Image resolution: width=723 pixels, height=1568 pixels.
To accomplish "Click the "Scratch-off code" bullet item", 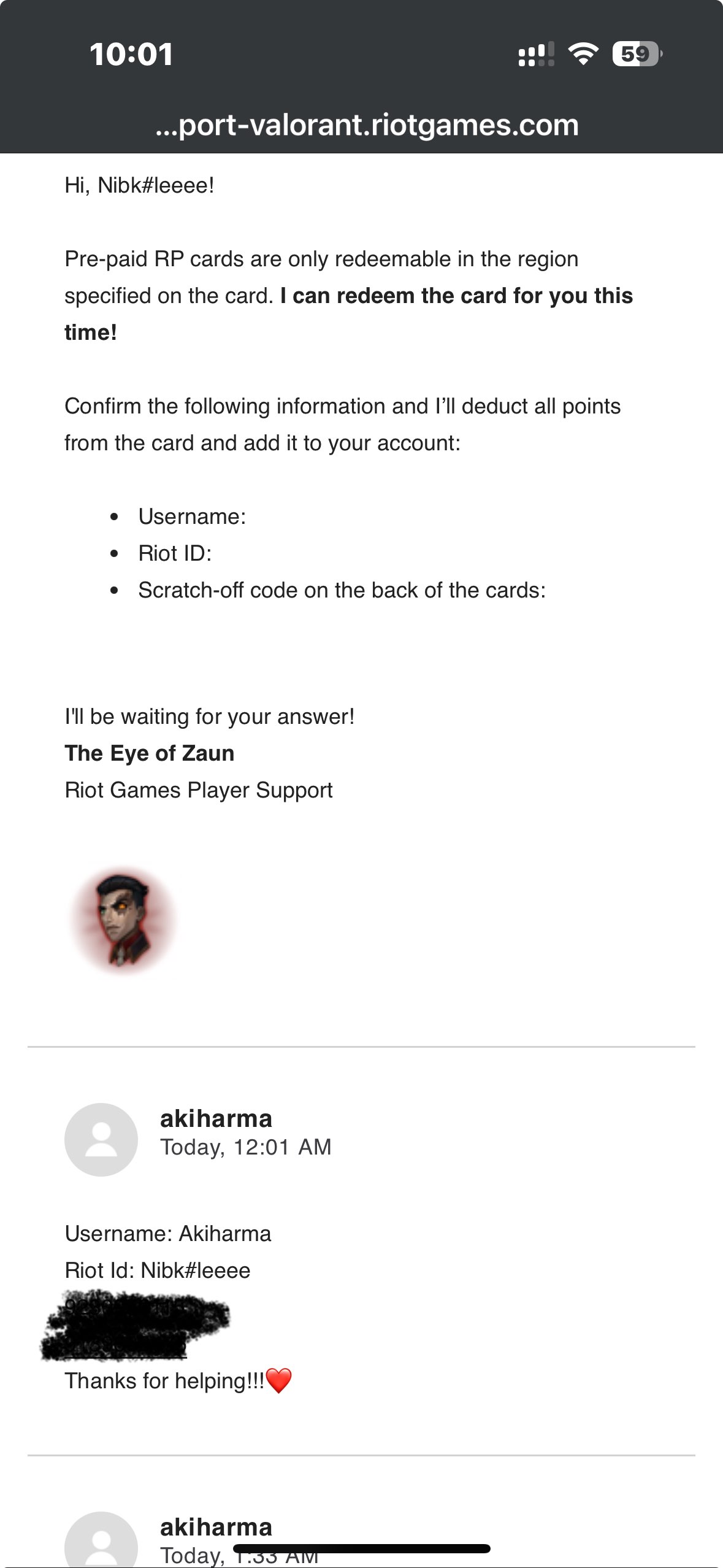I will click(342, 590).
